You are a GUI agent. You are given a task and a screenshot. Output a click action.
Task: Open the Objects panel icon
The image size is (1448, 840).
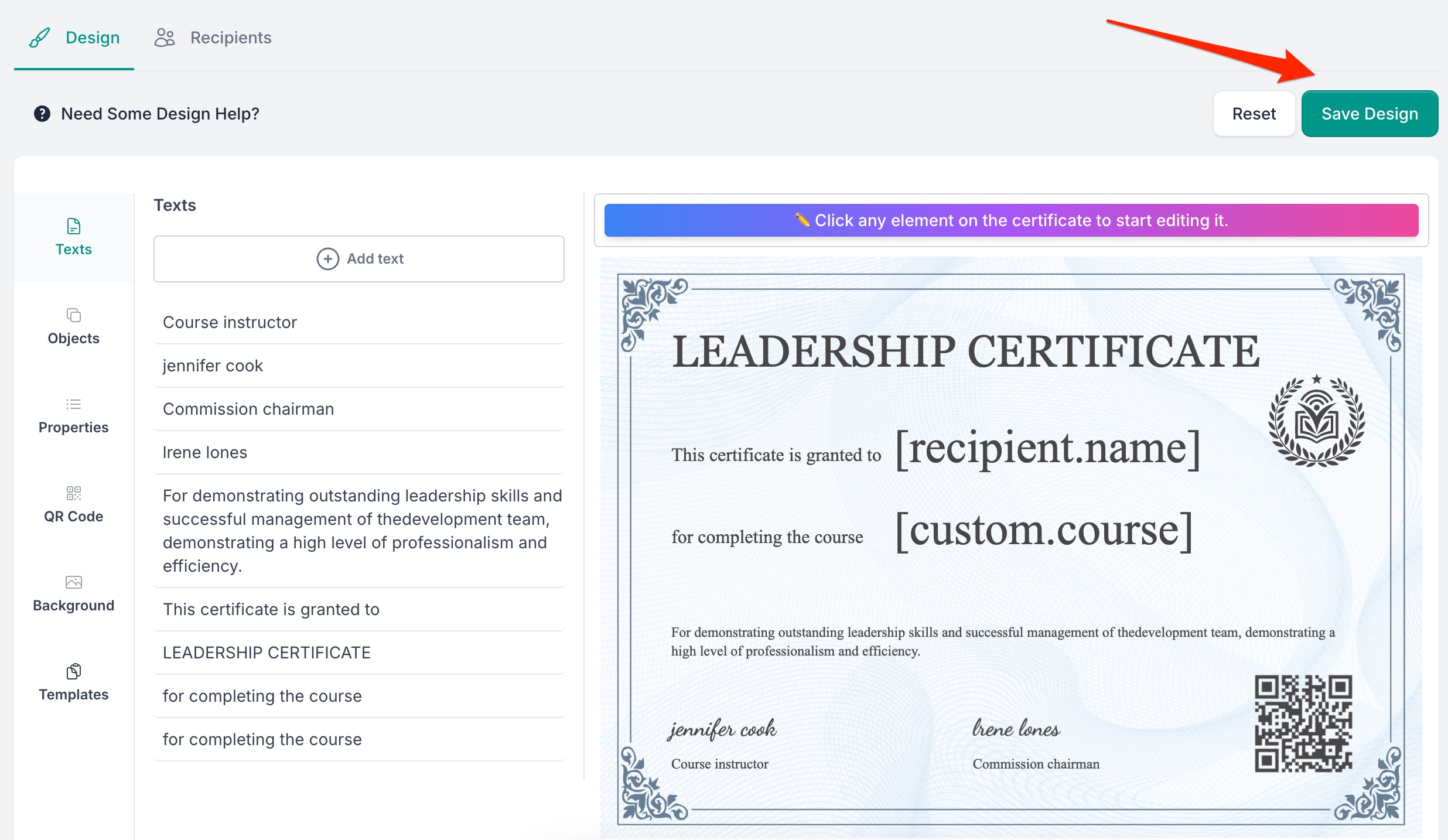(74, 315)
